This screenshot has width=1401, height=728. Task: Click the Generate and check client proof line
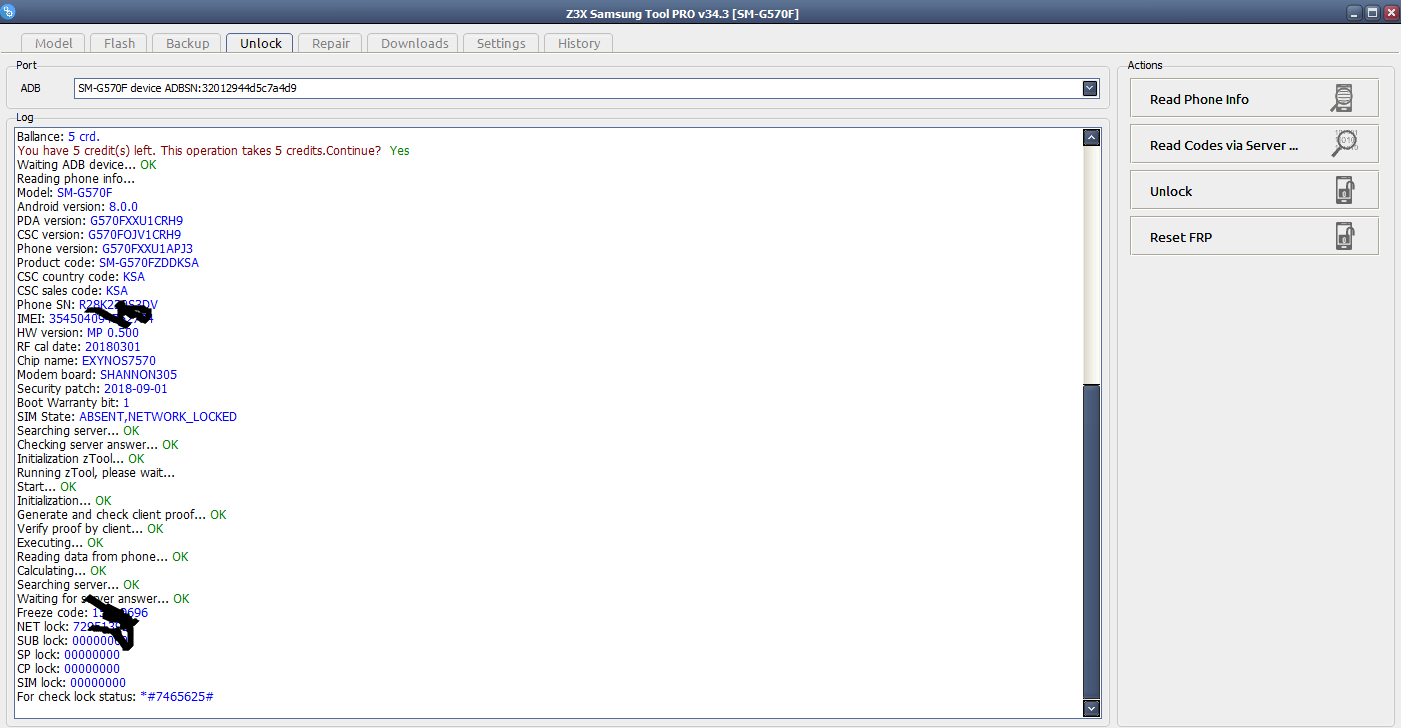(122, 515)
